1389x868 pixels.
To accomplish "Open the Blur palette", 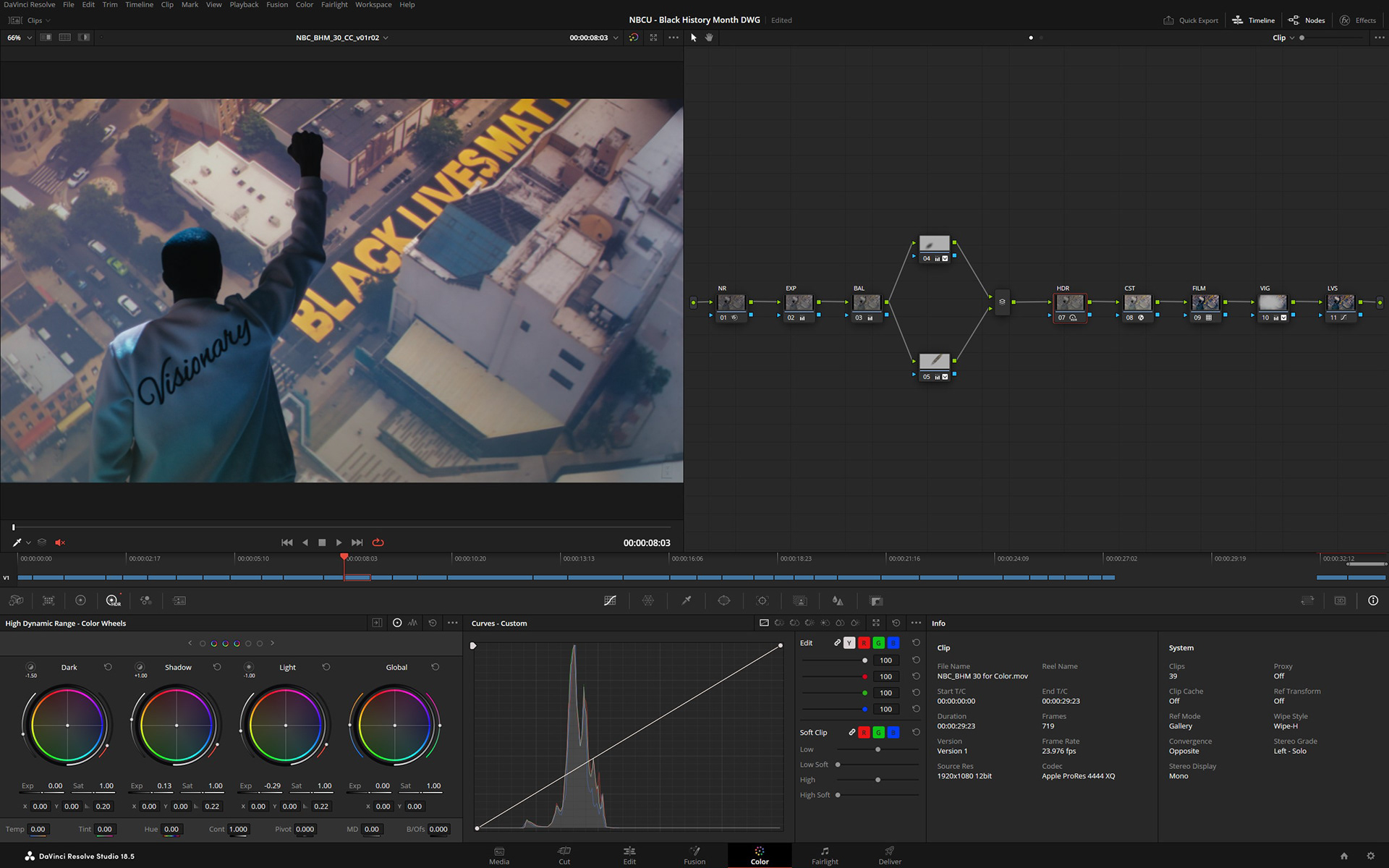I will pyautogui.click(x=838, y=600).
